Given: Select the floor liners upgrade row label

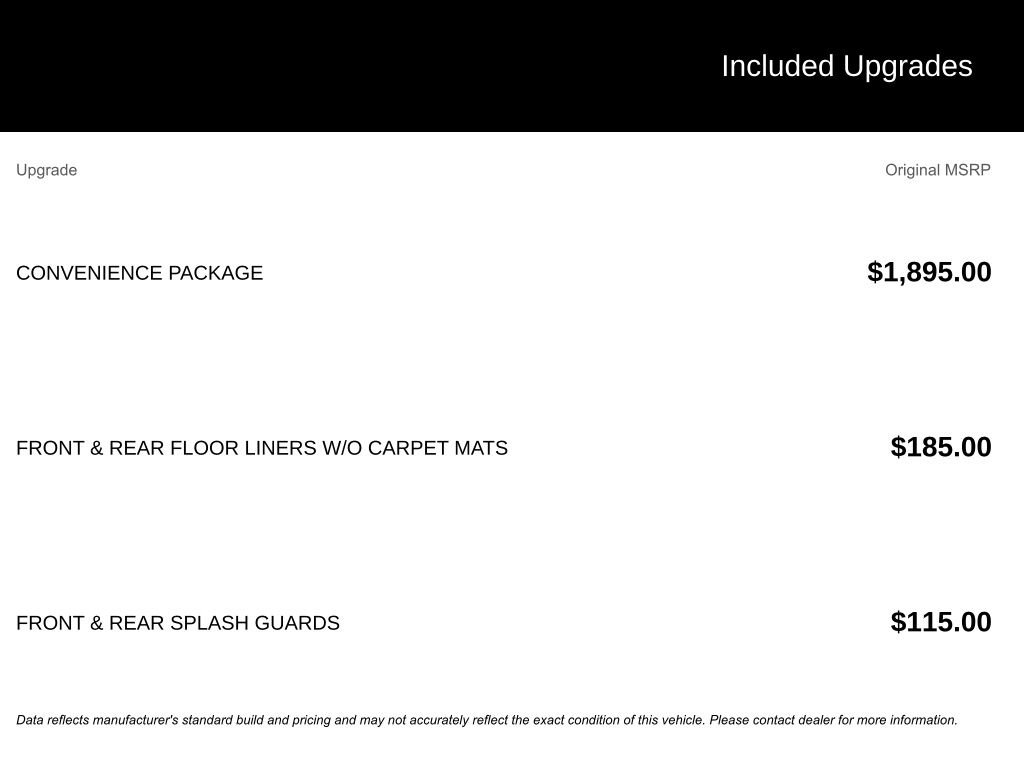Looking at the screenshot, I should [x=261, y=448].
